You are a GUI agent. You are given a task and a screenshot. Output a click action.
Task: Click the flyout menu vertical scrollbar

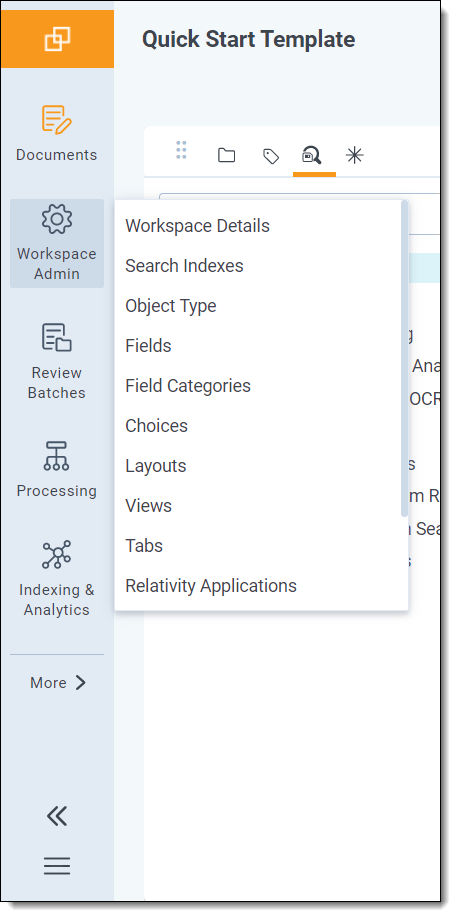click(x=405, y=359)
